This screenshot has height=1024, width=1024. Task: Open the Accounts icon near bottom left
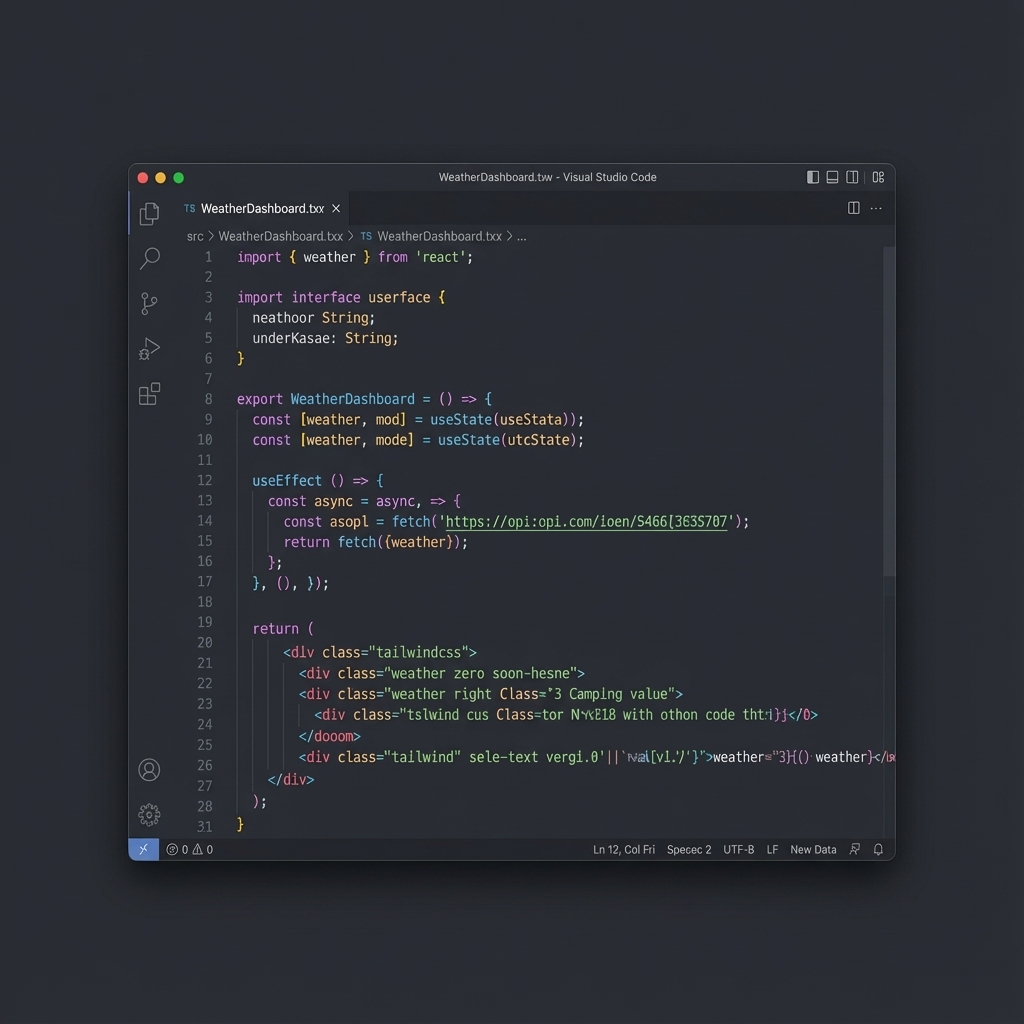(149, 769)
